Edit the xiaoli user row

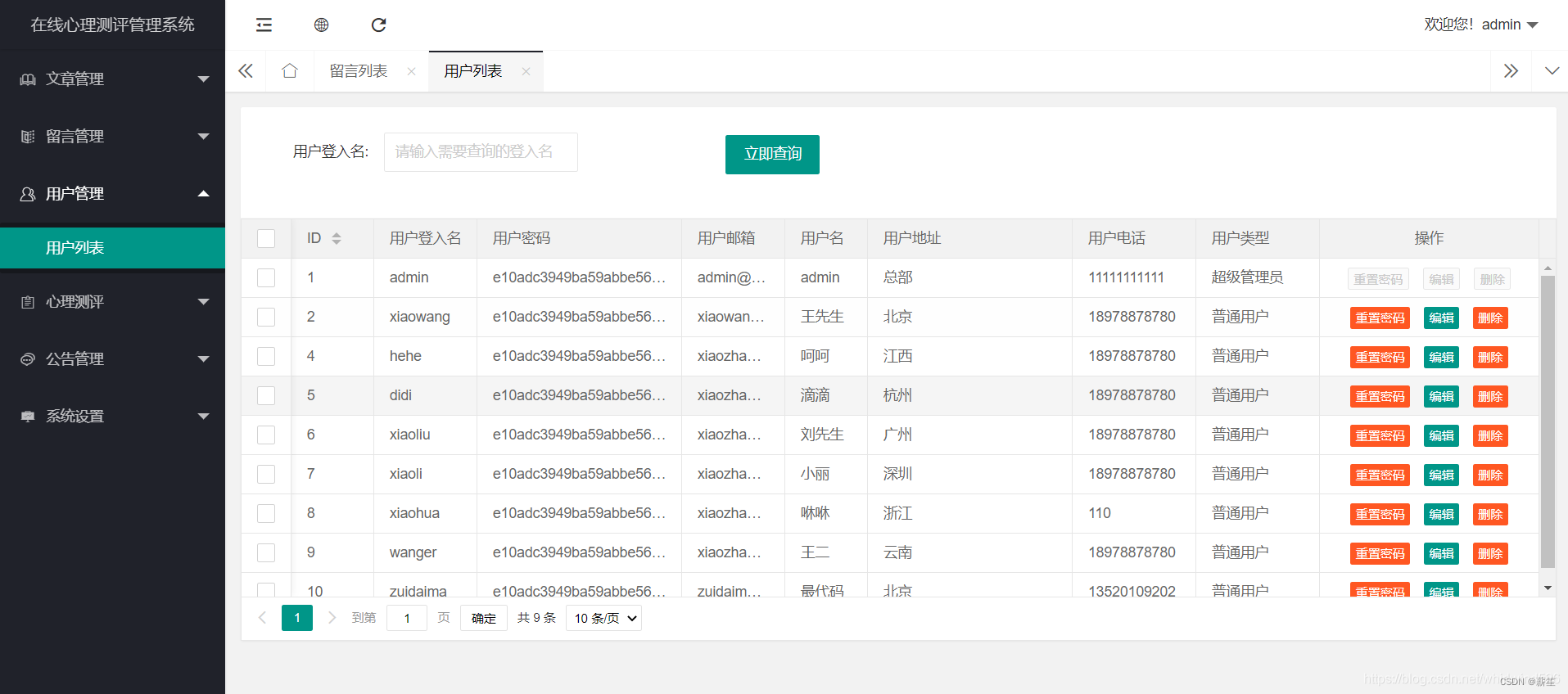pyautogui.click(x=1441, y=475)
